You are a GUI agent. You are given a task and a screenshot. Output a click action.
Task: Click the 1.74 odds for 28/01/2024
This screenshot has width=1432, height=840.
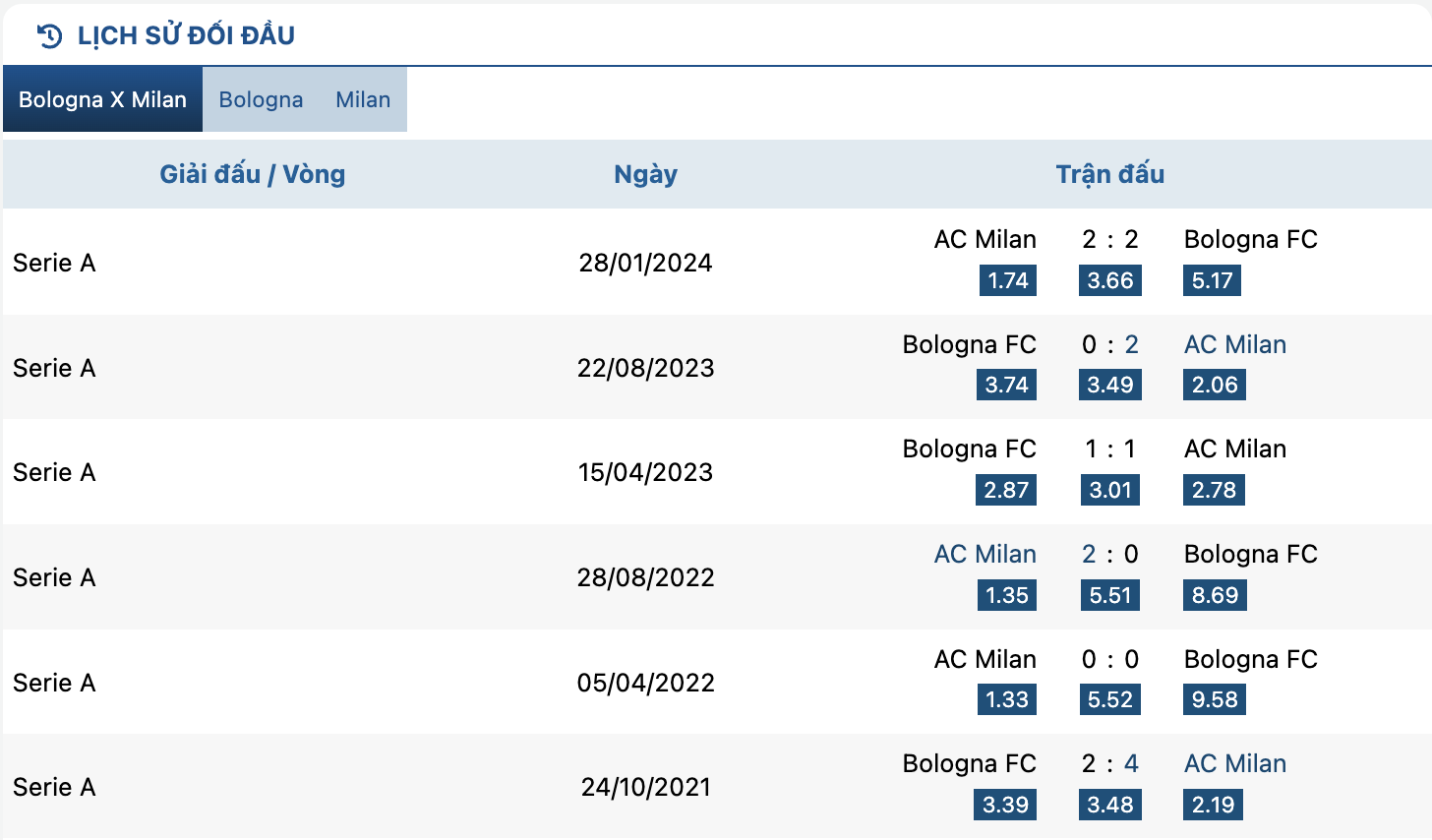tap(1008, 280)
